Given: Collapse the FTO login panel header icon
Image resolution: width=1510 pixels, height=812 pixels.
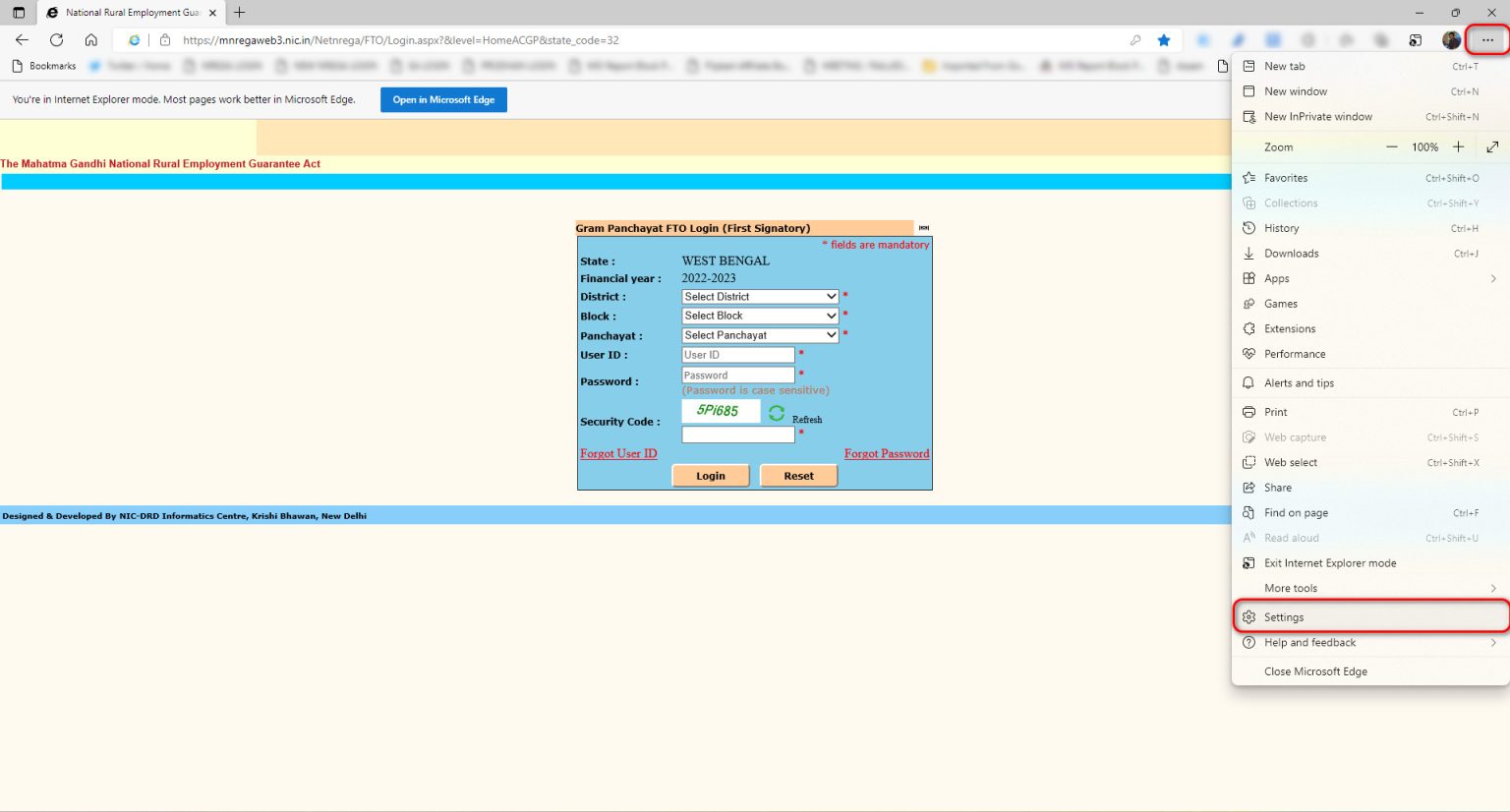Looking at the screenshot, I should tap(923, 227).
